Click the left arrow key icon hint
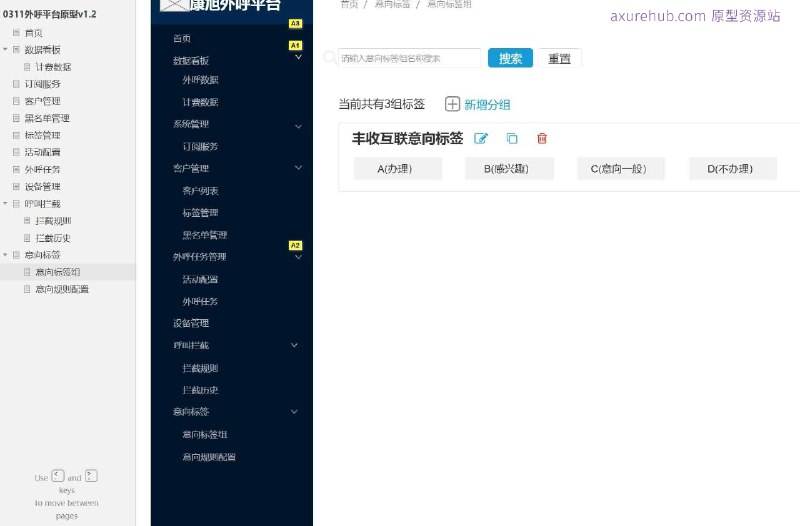This screenshot has width=800, height=526. pos(58,476)
